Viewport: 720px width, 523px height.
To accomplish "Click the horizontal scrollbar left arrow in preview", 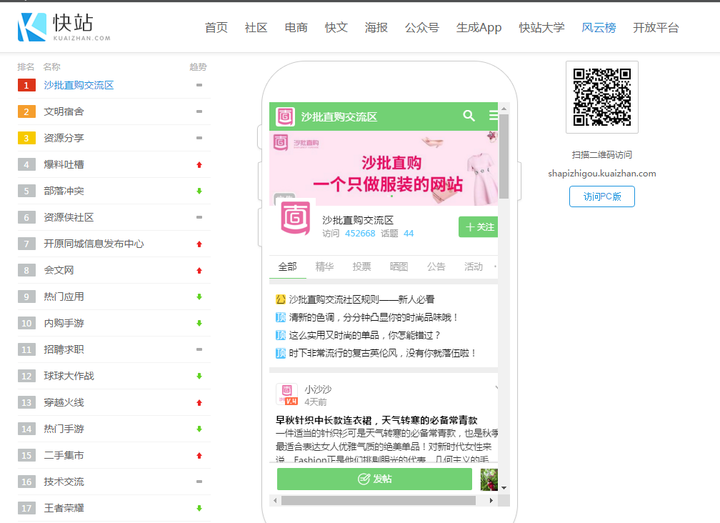I will 275,500.
